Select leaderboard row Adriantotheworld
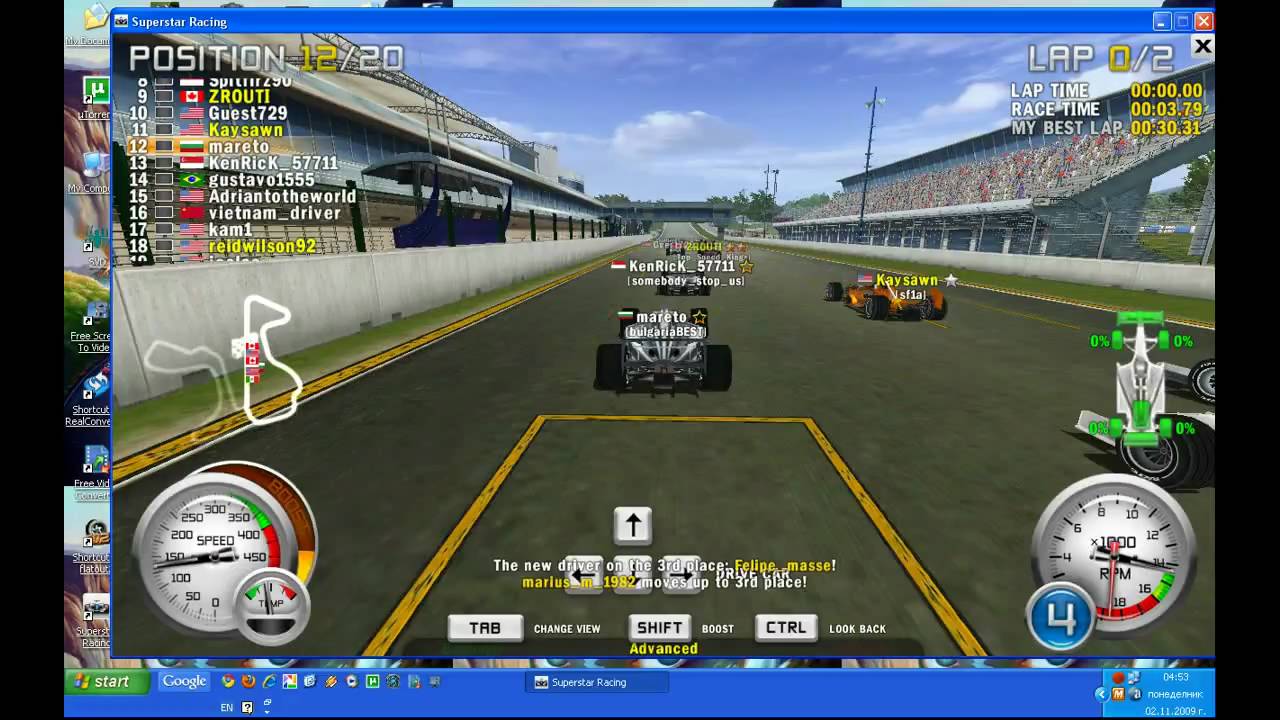The height and width of the screenshot is (720, 1280). point(244,196)
